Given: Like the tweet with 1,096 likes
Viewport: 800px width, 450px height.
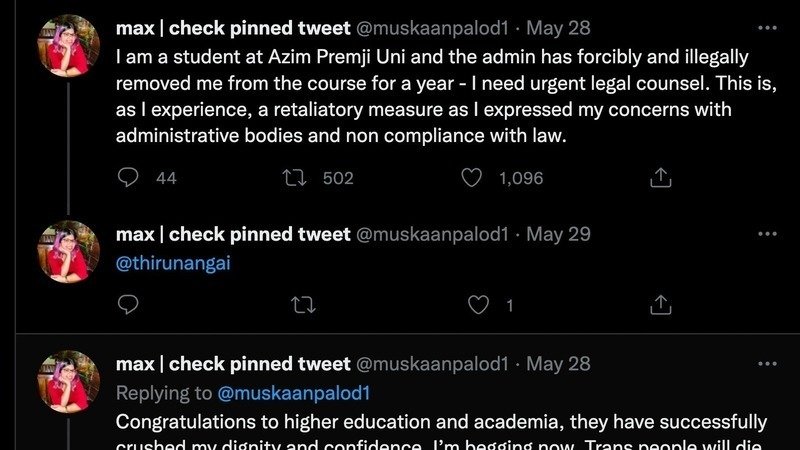Looking at the screenshot, I should pyautogui.click(x=472, y=178).
